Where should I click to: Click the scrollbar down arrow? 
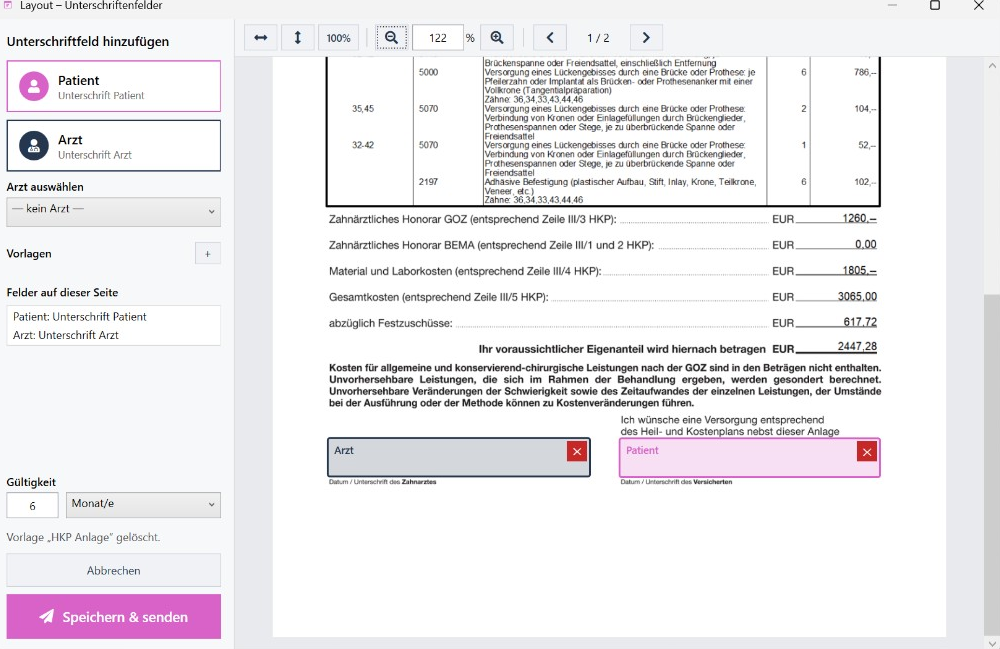[992, 642]
